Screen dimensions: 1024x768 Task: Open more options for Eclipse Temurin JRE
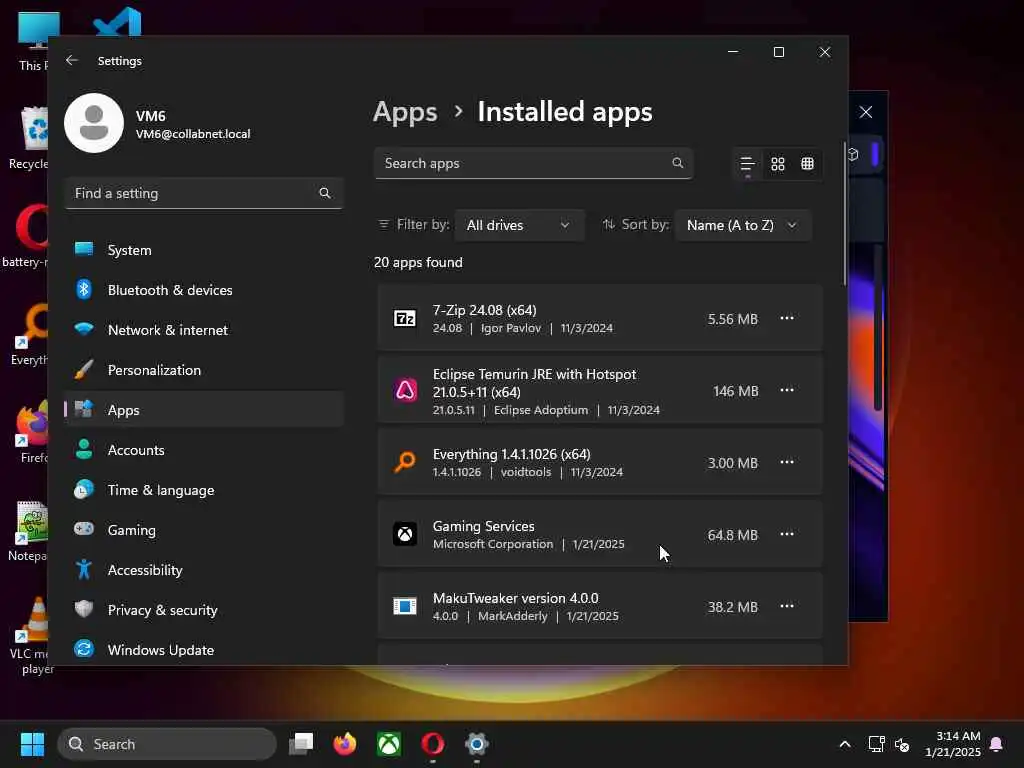pyautogui.click(x=787, y=390)
